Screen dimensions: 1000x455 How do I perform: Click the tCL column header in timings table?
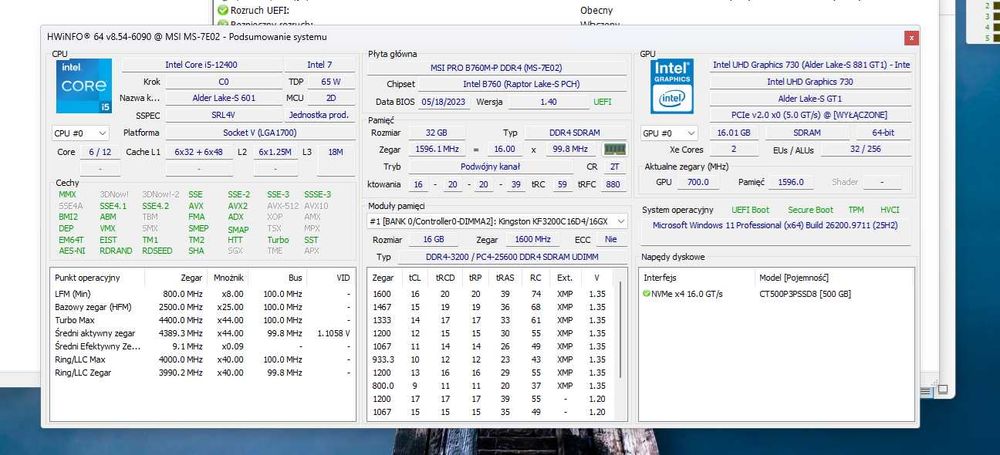click(415, 278)
